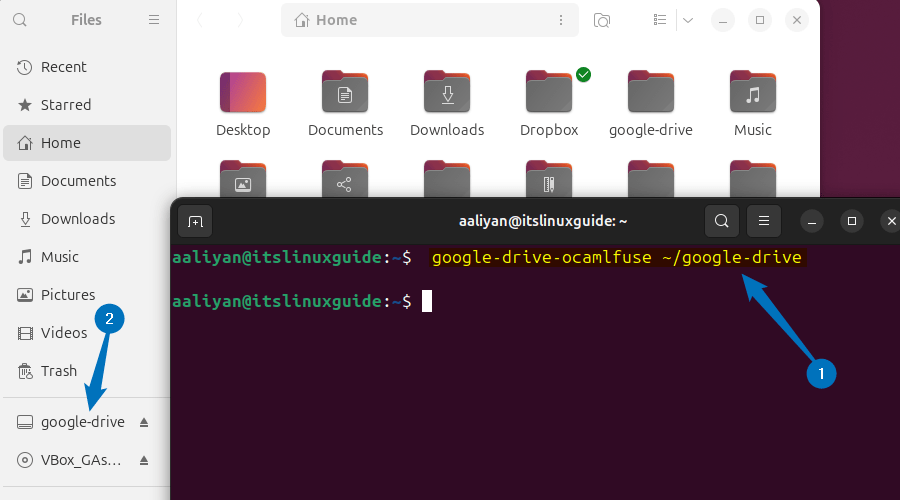Switch Files to list view
The image size is (900, 500).
click(x=660, y=20)
